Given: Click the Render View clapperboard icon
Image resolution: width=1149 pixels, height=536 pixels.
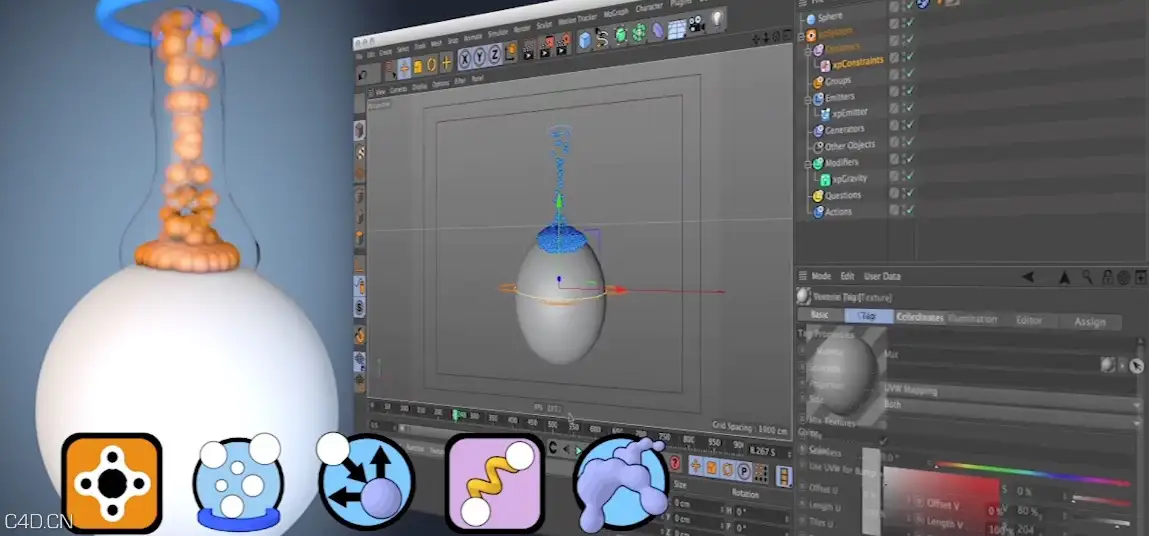Looking at the screenshot, I should tap(528, 50).
